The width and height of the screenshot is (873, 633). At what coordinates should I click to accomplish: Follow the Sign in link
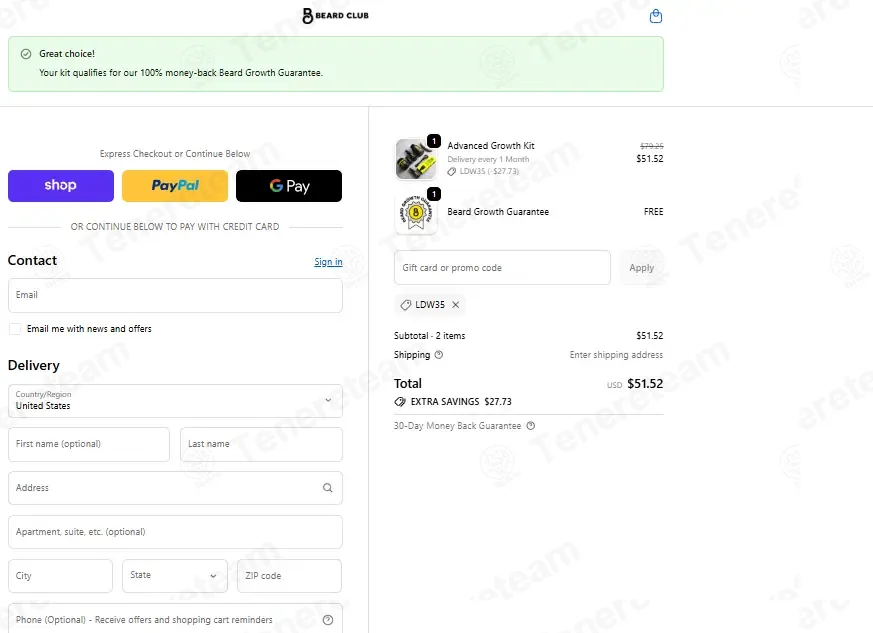(328, 262)
